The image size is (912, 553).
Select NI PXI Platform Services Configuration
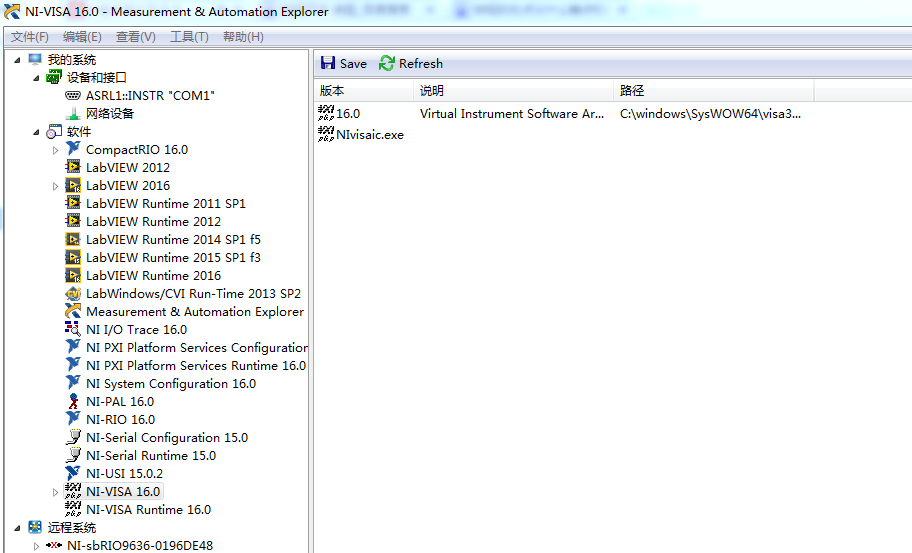pos(197,348)
